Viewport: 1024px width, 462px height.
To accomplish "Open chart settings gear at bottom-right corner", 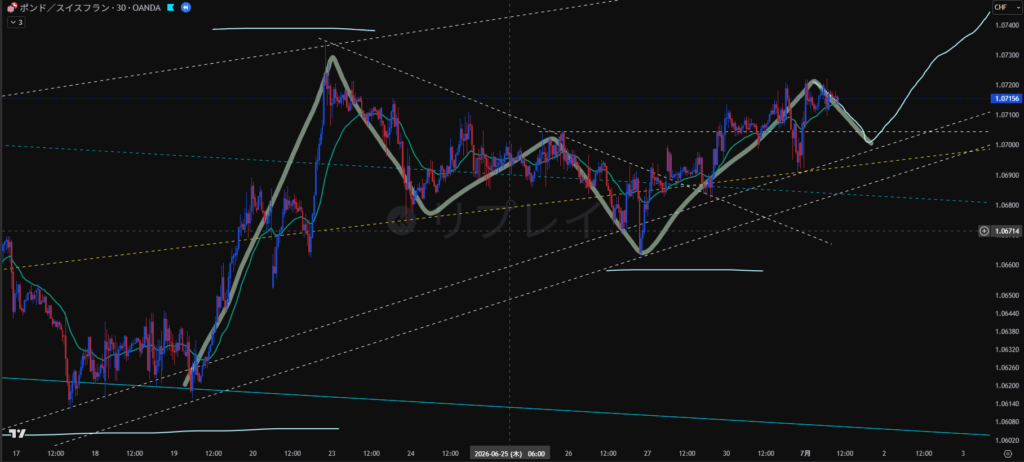I will [x=1007, y=453].
